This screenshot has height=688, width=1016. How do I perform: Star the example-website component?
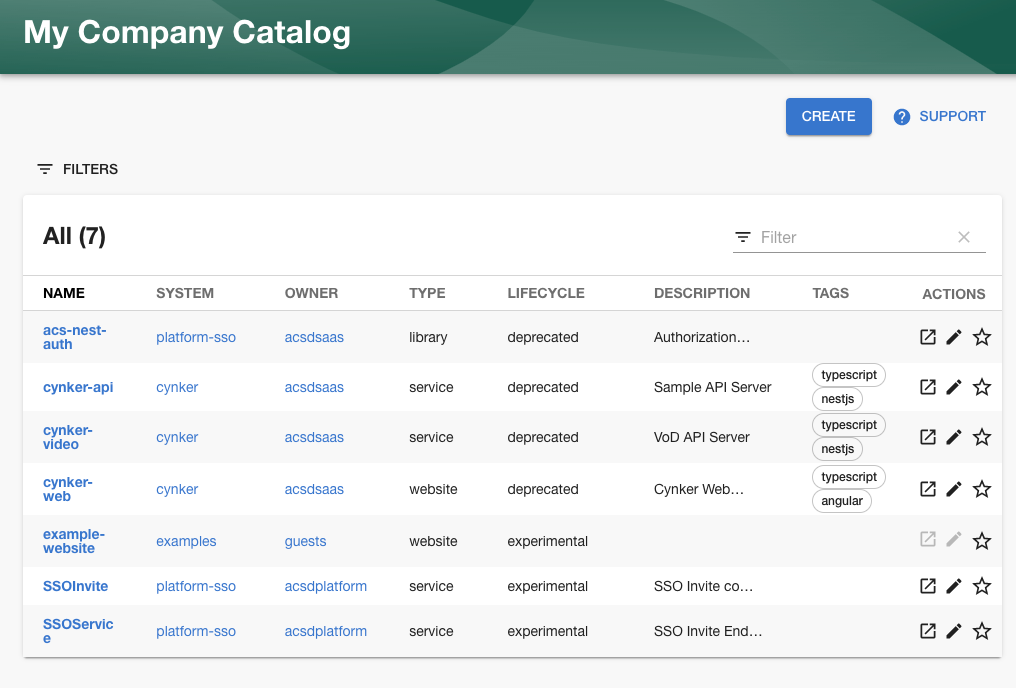click(x=982, y=541)
